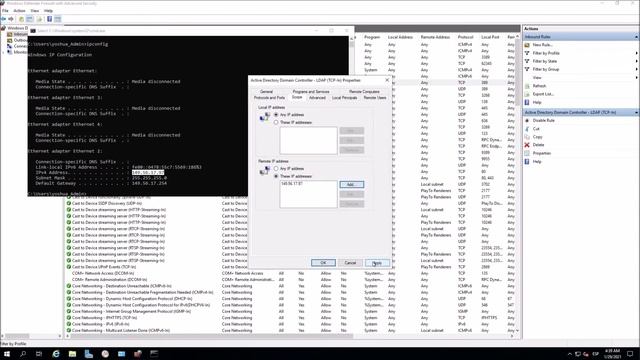The width and height of the screenshot is (640, 360).
Task: Collapse the Active Directory Domain Controller actions section
Action: click(x=636, y=112)
